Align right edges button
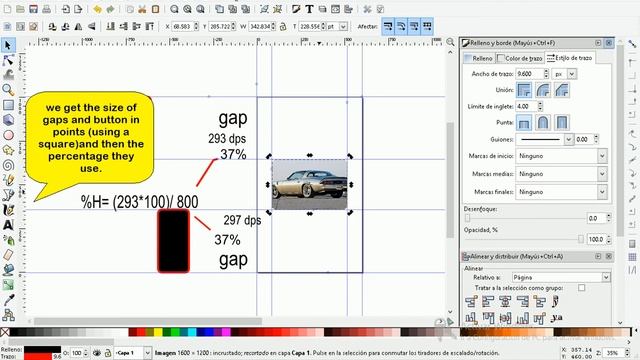This screenshot has width=640, height=360. pos(523,302)
